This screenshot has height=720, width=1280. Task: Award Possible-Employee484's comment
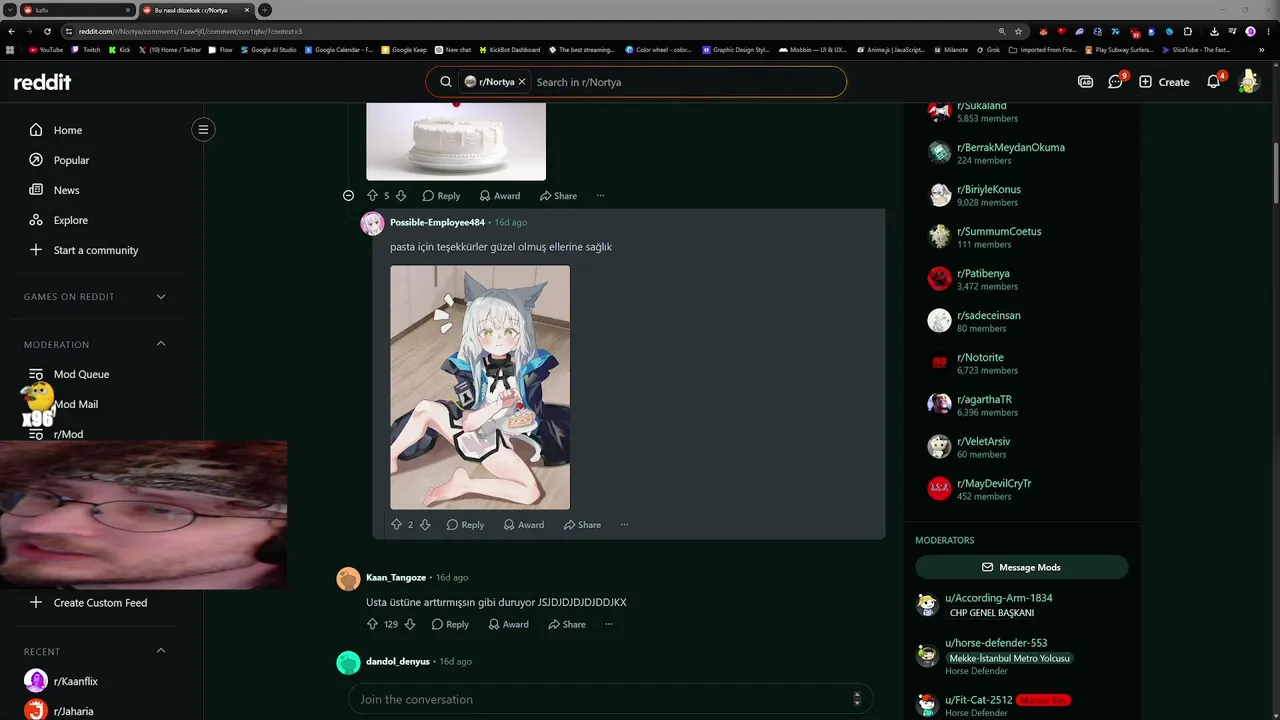(x=524, y=525)
